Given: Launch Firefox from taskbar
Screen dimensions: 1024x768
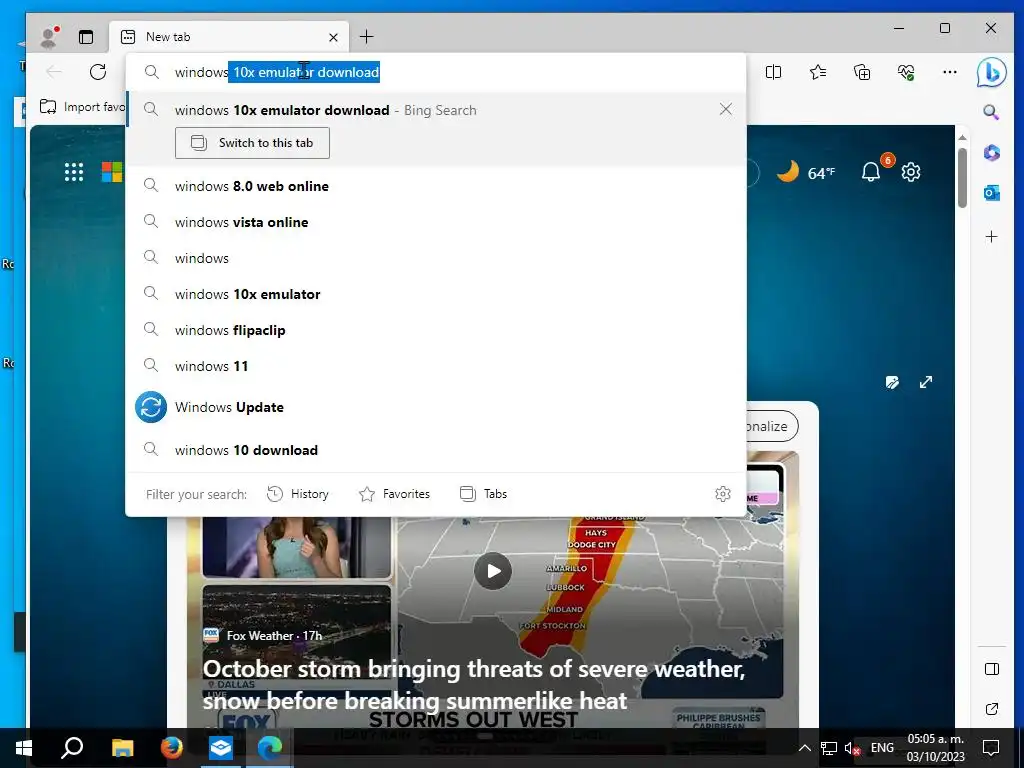Looking at the screenshot, I should 172,747.
